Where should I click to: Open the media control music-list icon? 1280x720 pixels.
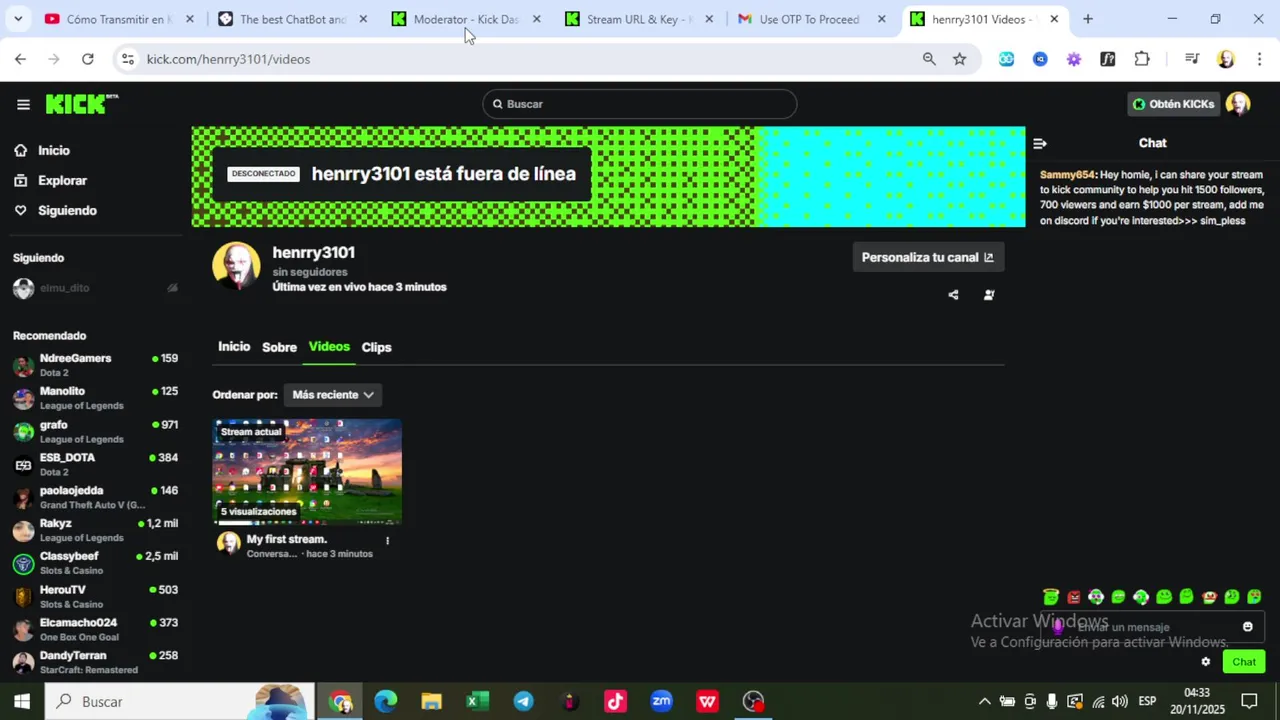[x=1191, y=59]
